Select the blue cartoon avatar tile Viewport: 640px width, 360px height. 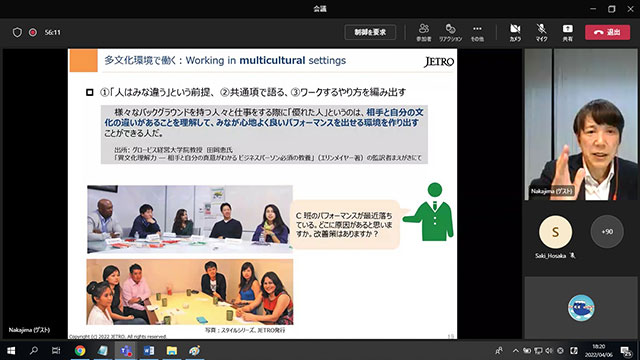coord(581,308)
